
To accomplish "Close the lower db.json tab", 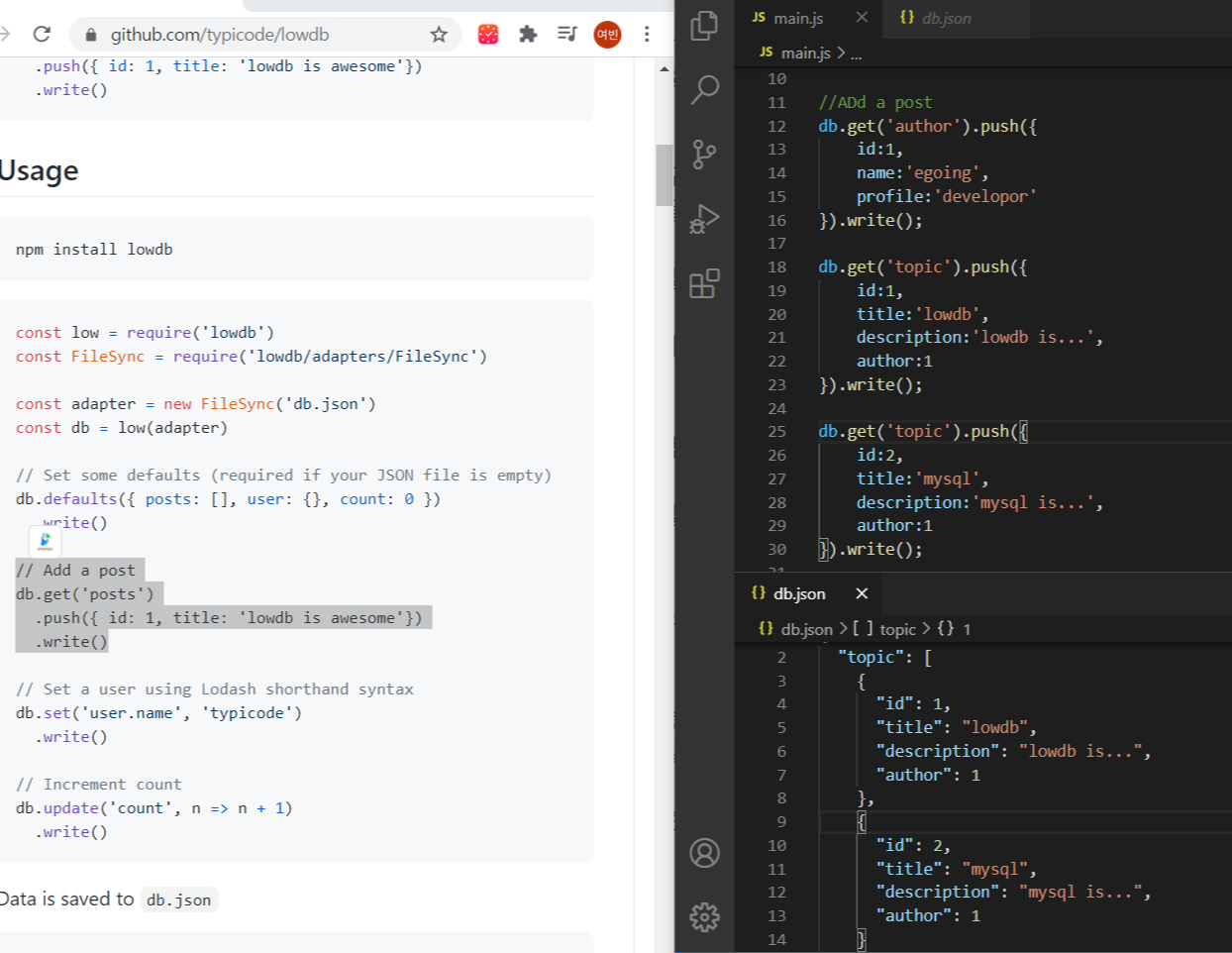I will 862,593.
